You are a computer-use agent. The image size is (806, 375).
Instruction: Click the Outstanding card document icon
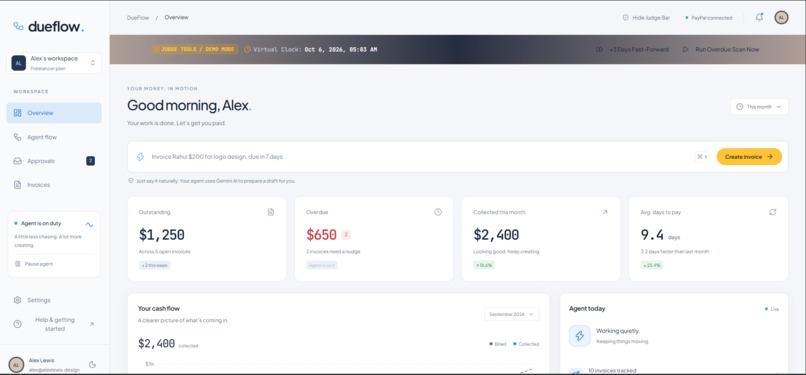[271, 212]
